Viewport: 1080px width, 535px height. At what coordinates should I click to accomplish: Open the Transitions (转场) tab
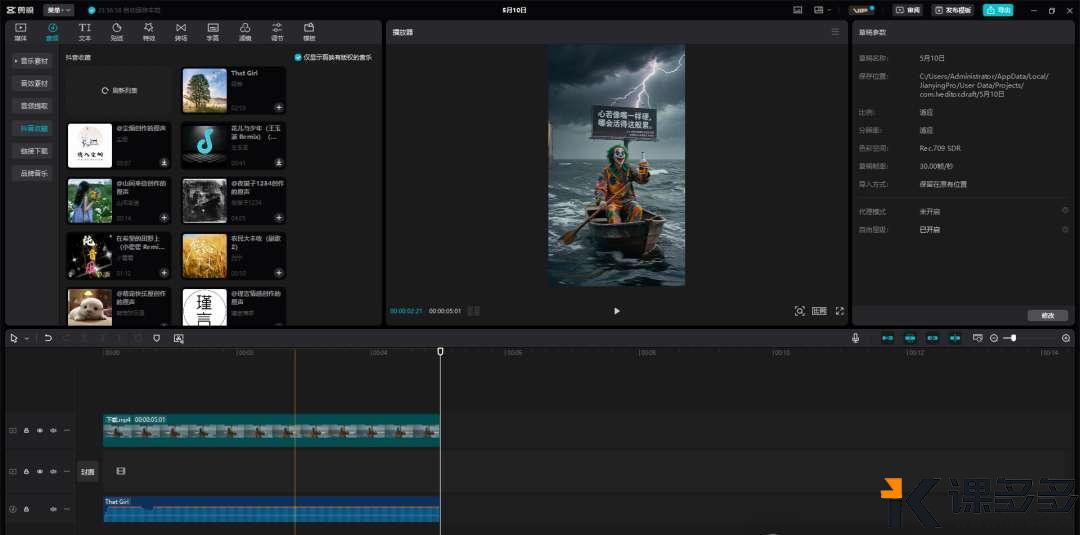pyautogui.click(x=180, y=32)
